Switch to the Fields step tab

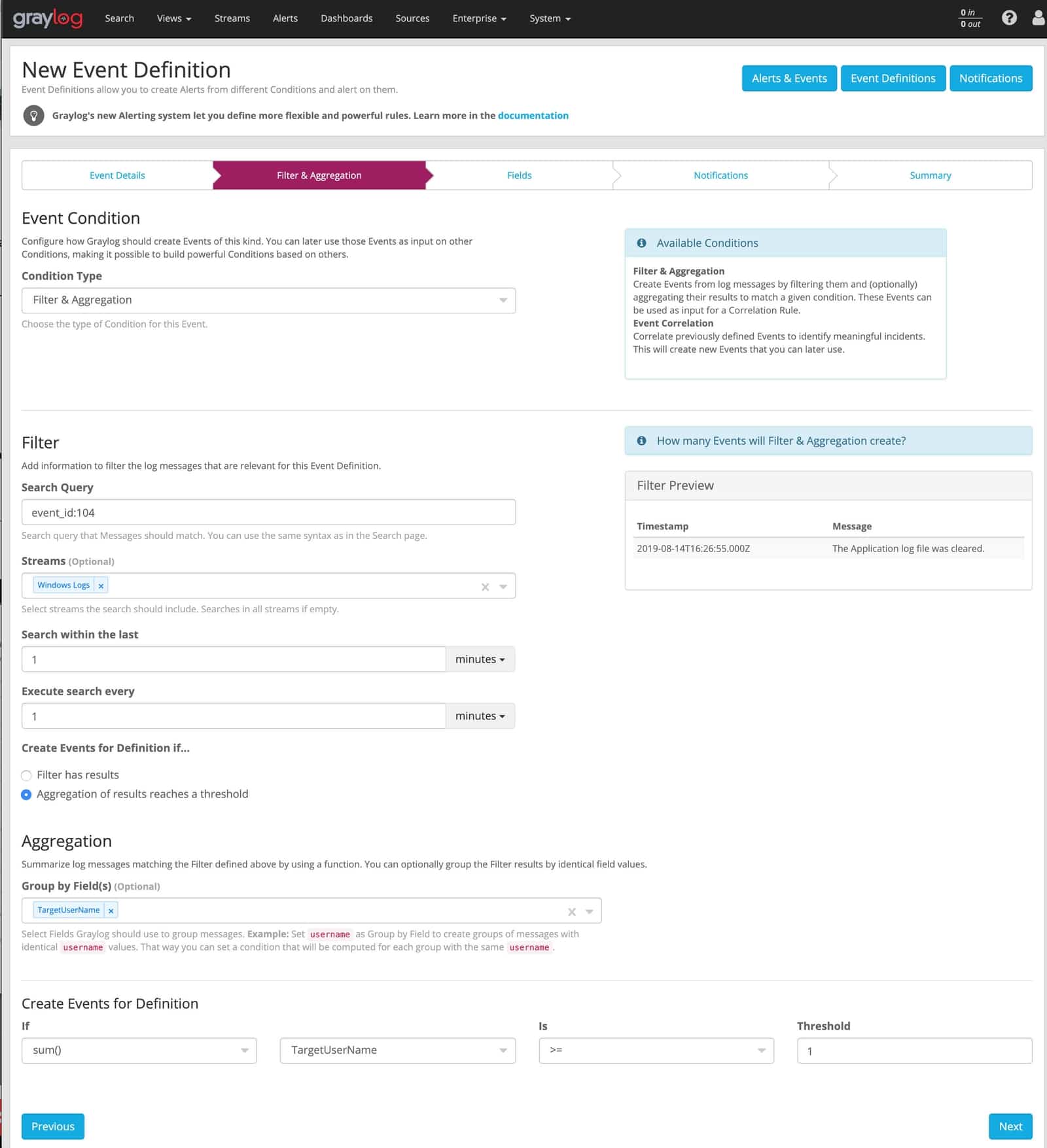(519, 175)
